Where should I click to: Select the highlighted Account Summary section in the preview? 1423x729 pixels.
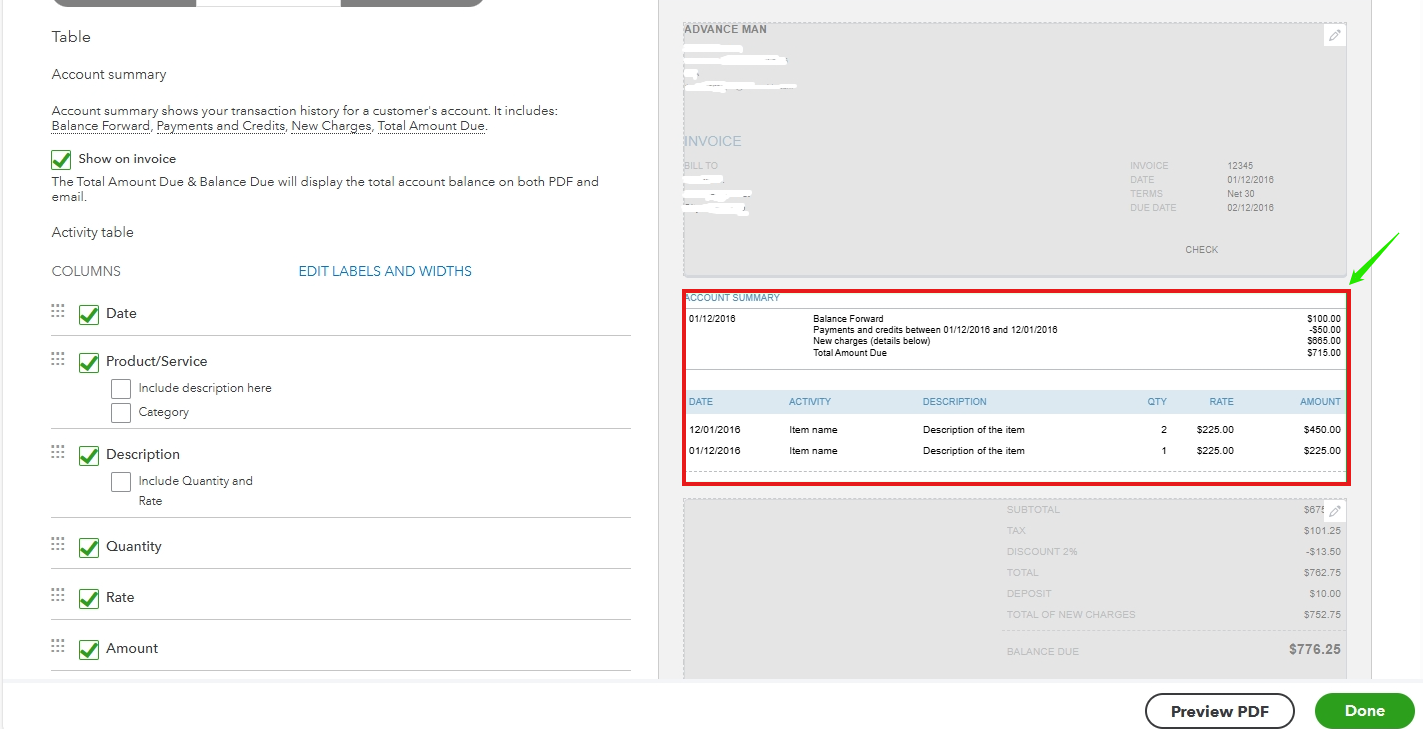1015,388
